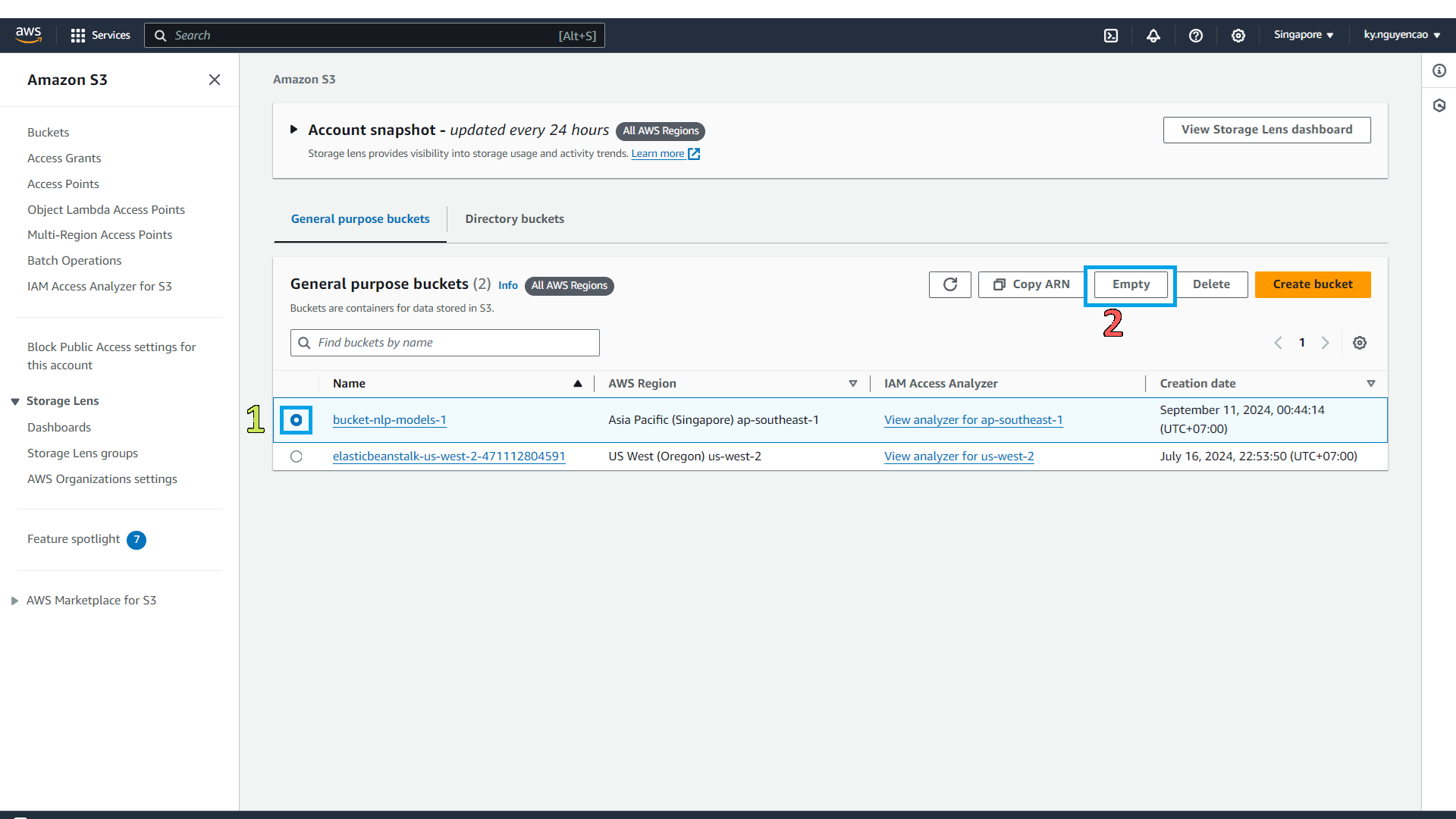Open Block Public Access settings
This screenshot has height=819, width=1456.
[111, 356]
